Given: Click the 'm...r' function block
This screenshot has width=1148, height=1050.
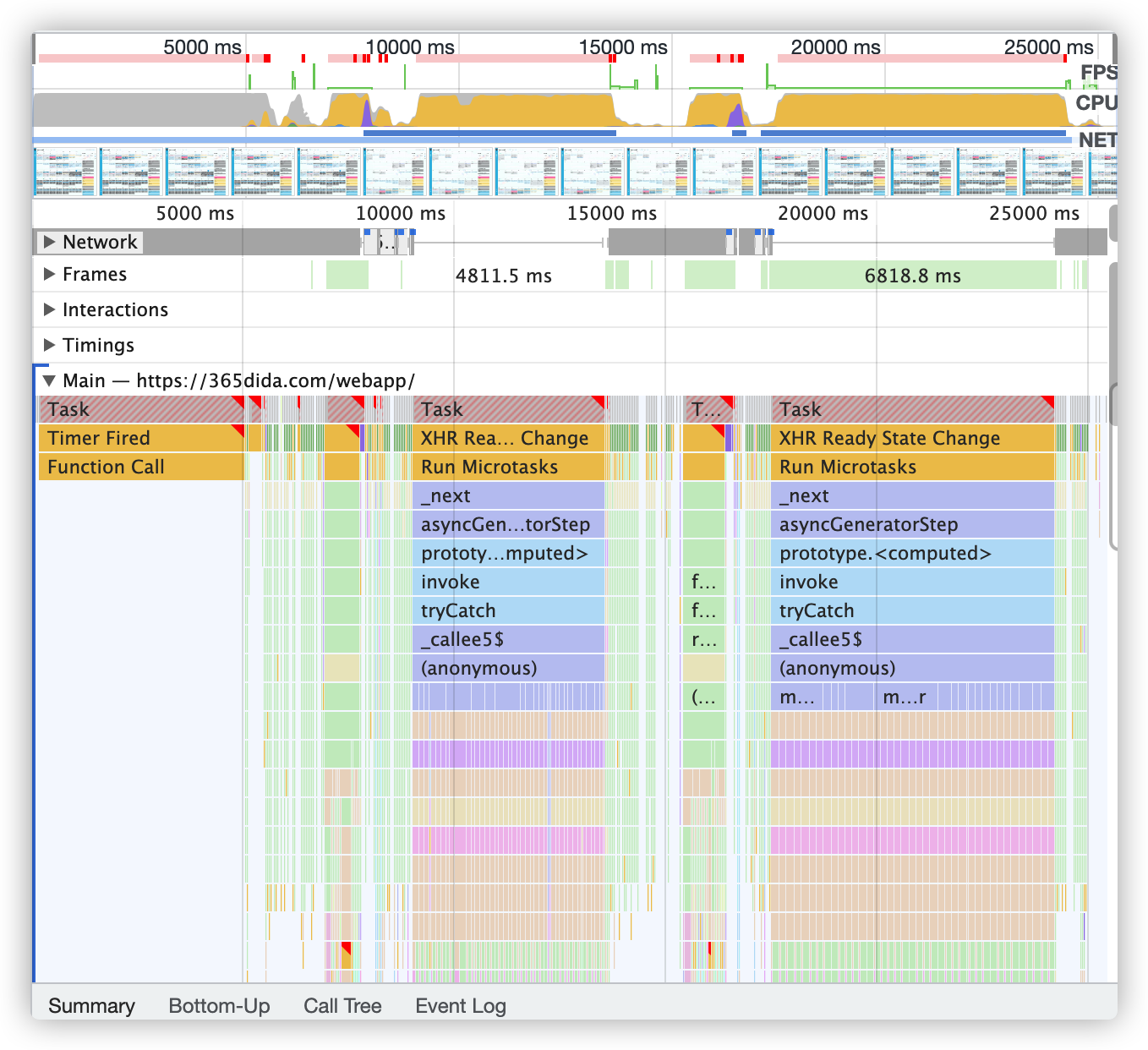Looking at the screenshot, I should click(905, 697).
